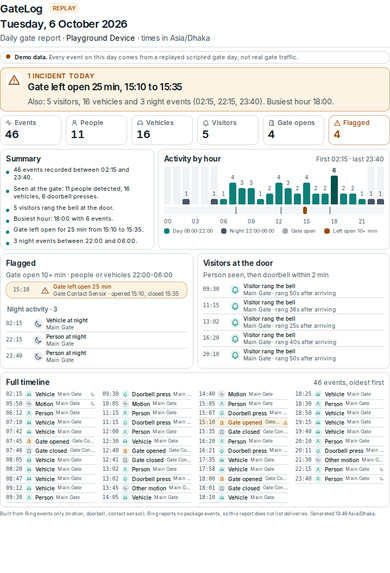Click the warning icon ending the 15:10 timeline row
Viewport: 390px width, 573px height.
pyautogui.click(x=285, y=422)
